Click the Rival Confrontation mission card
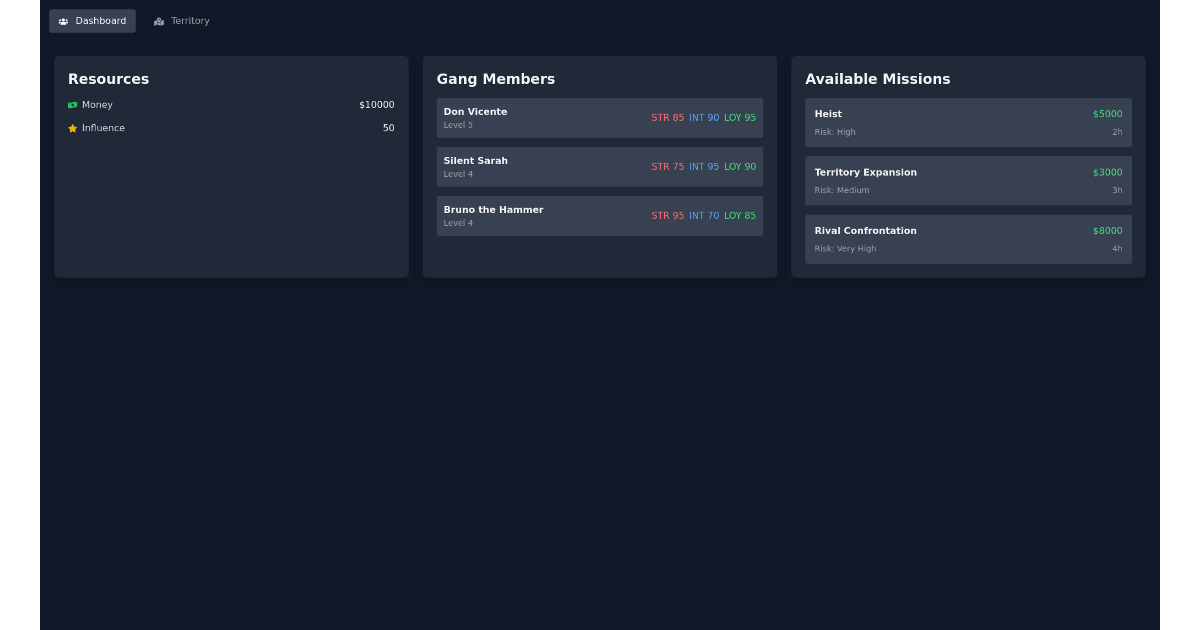Image resolution: width=1200 pixels, height=630 pixels. [968, 239]
